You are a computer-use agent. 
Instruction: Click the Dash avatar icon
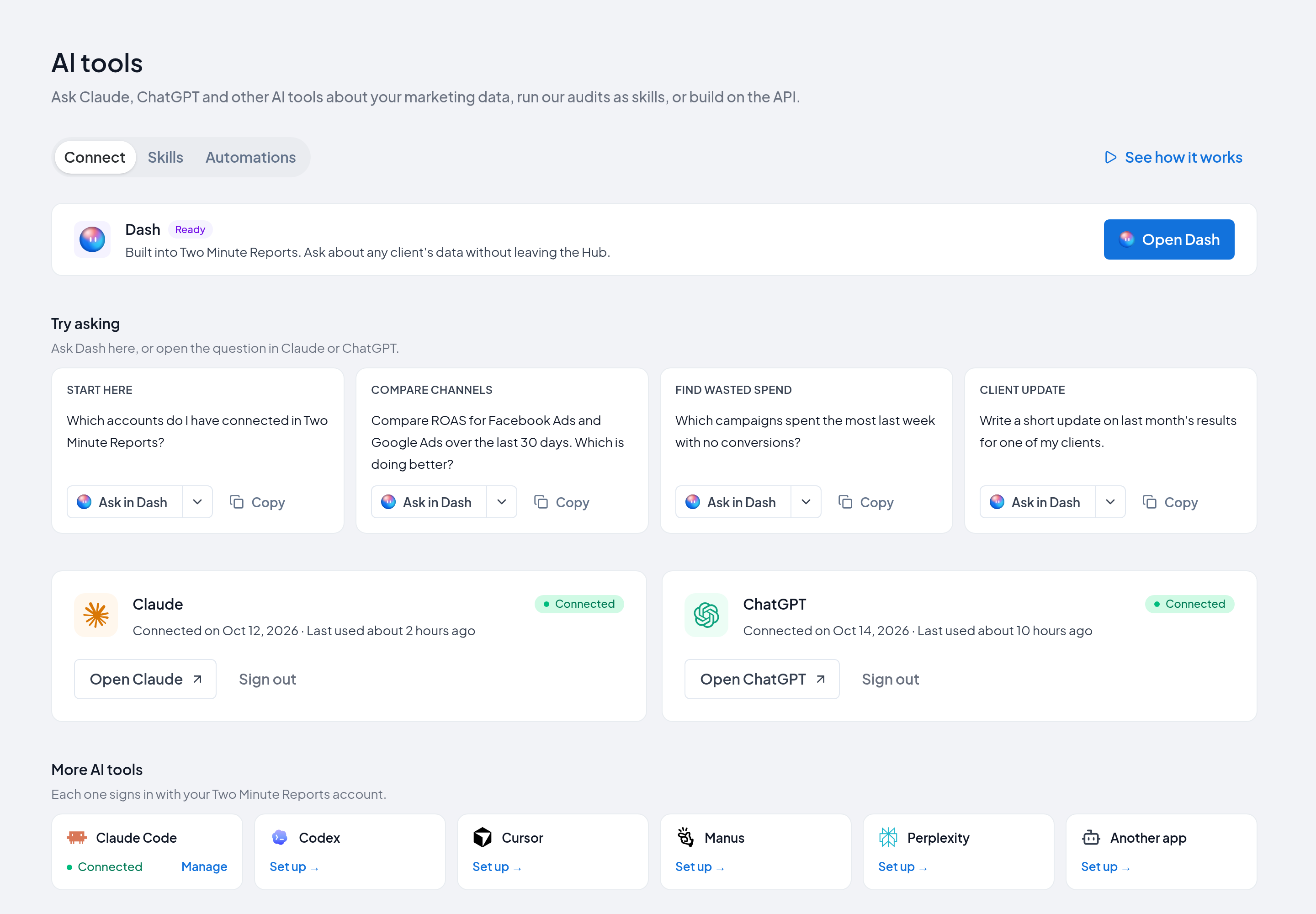tap(92, 239)
